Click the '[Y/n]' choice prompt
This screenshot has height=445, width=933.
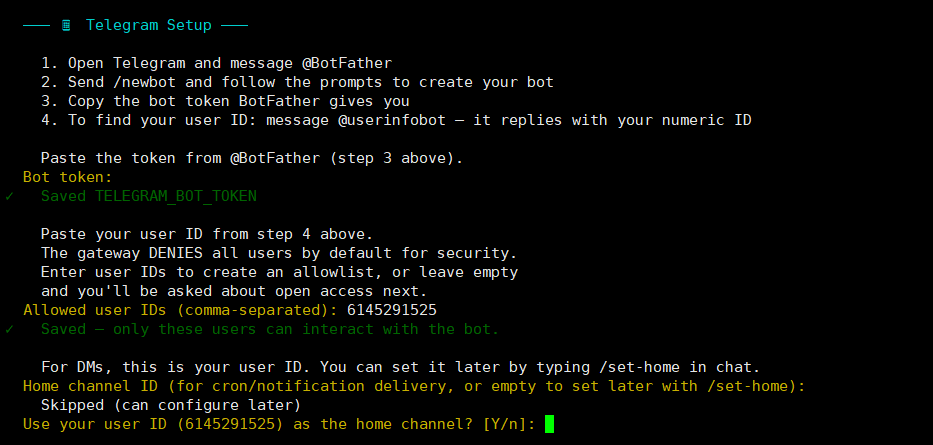coord(509,424)
